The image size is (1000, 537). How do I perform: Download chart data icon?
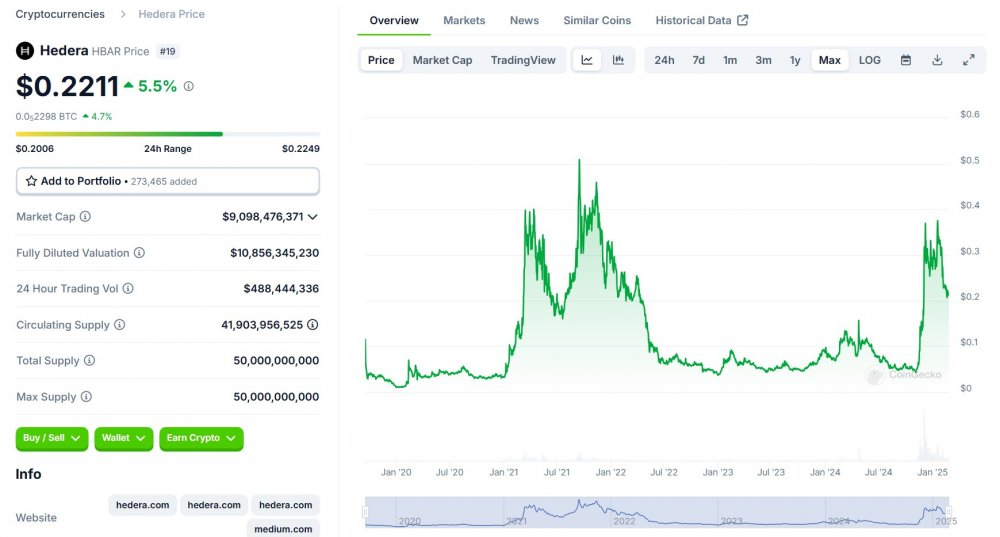pos(937,60)
